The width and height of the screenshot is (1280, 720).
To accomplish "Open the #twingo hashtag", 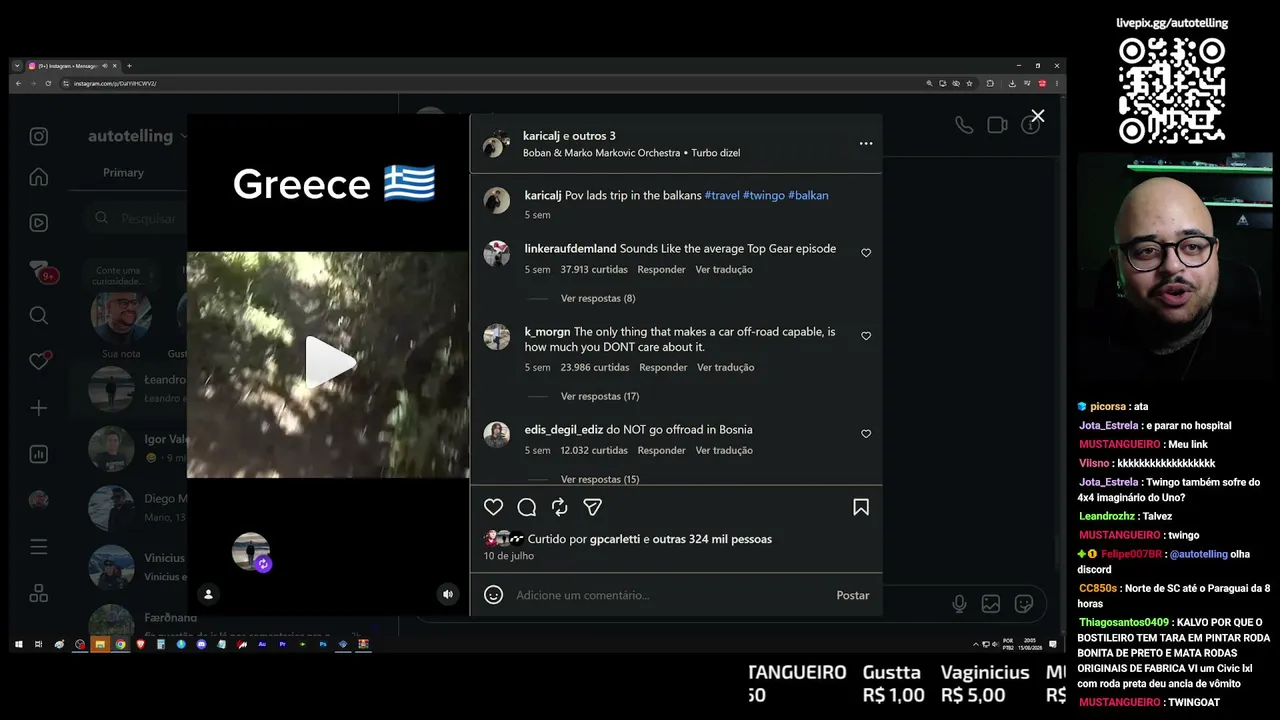I will (x=764, y=195).
